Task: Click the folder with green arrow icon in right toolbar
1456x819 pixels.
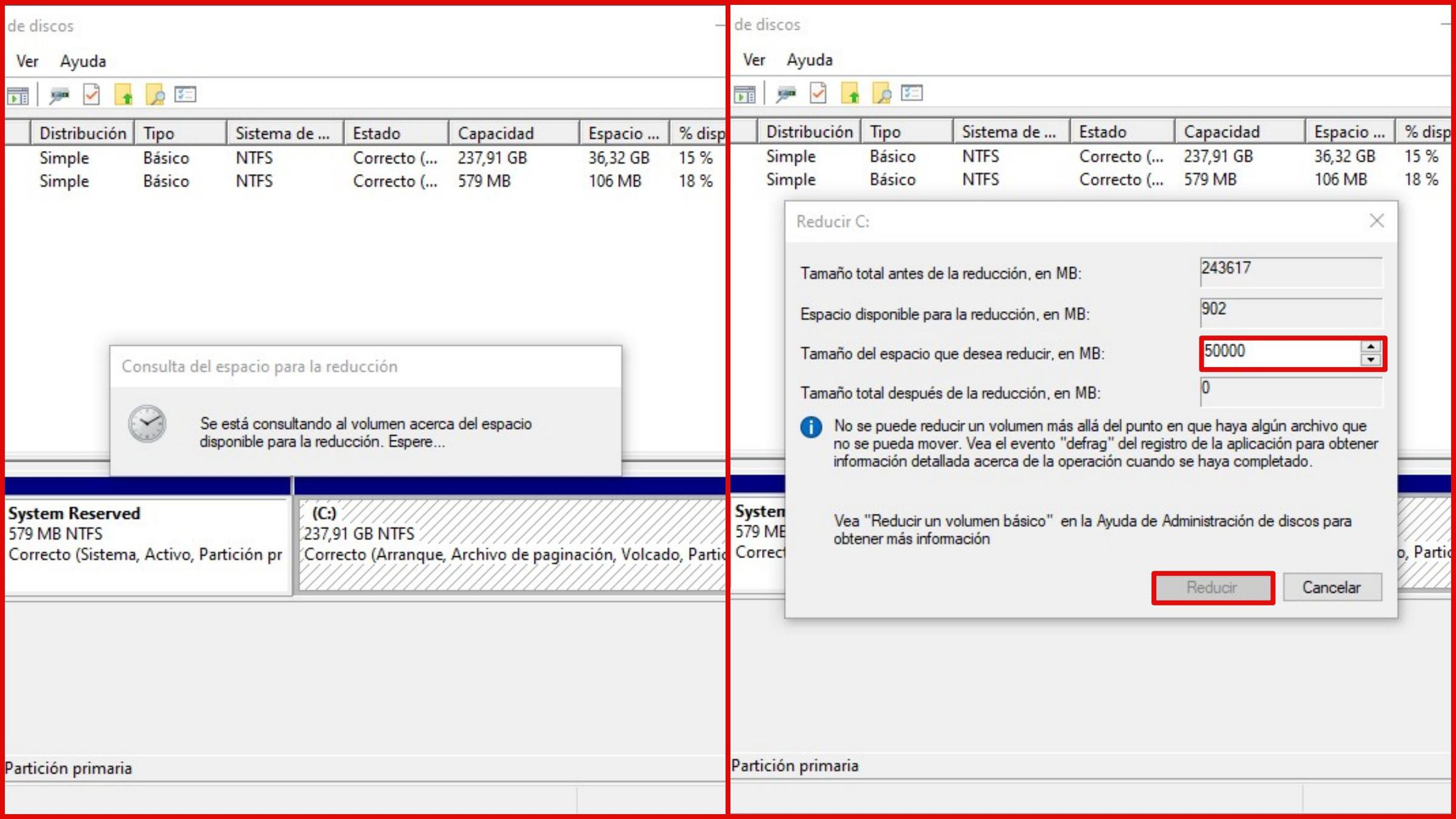Action: (x=850, y=93)
